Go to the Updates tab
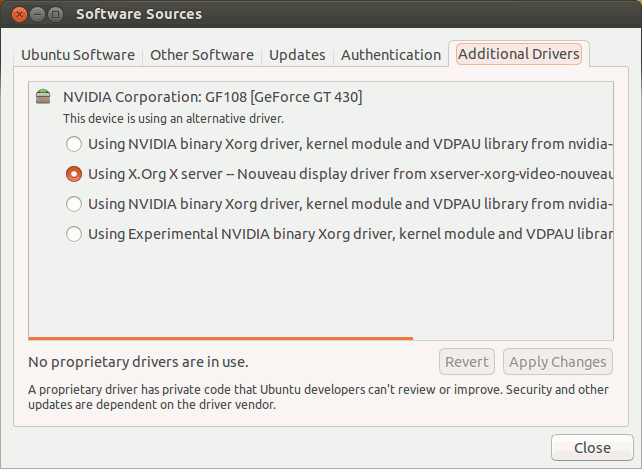 point(297,55)
